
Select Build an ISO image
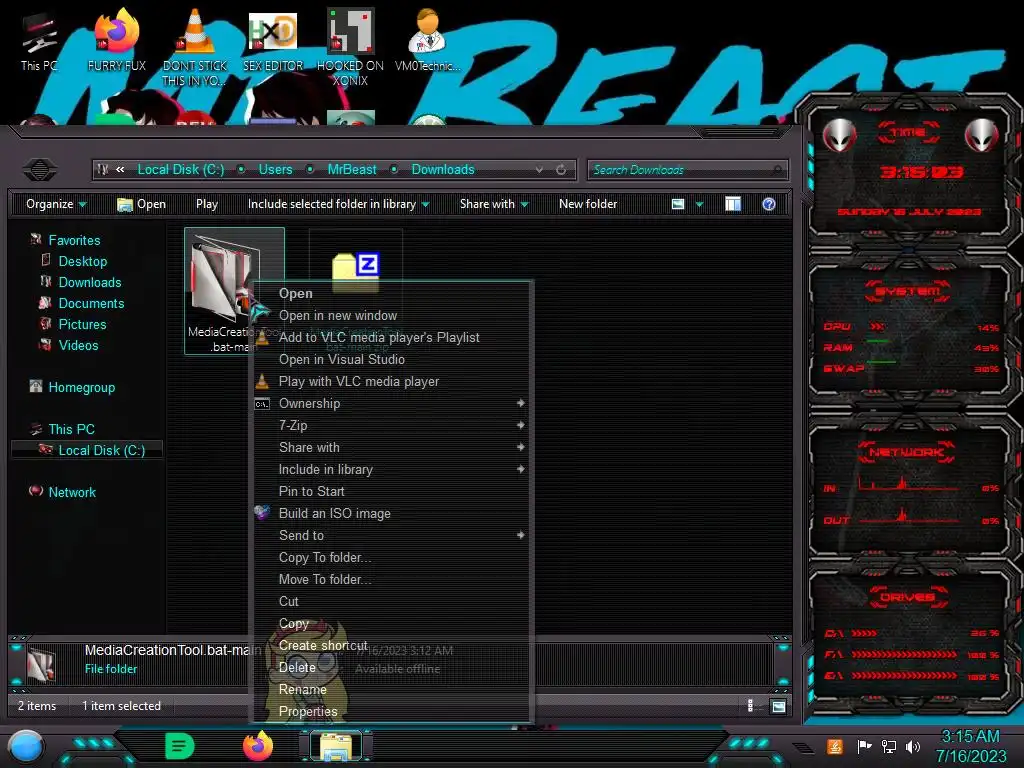[x=391, y=513]
